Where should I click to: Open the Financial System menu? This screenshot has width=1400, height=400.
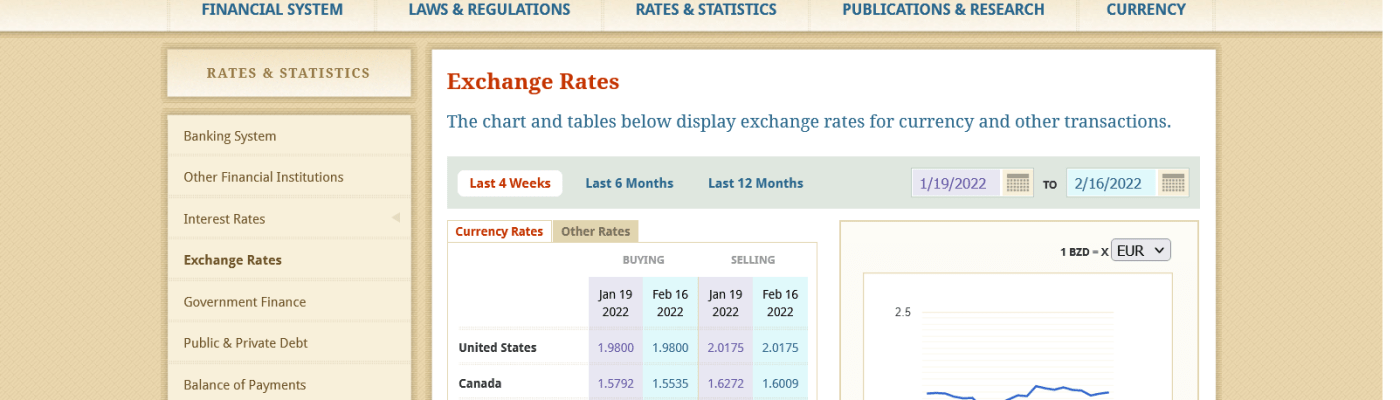(272, 10)
